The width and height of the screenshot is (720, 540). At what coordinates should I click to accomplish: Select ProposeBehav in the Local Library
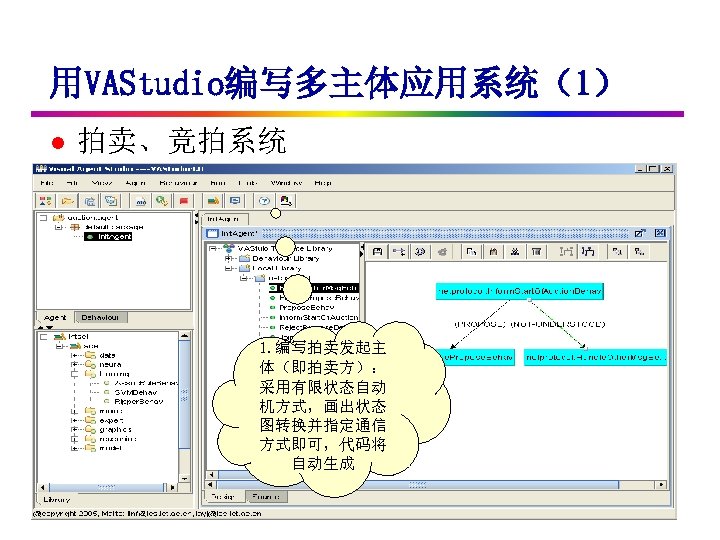click(x=307, y=307)
